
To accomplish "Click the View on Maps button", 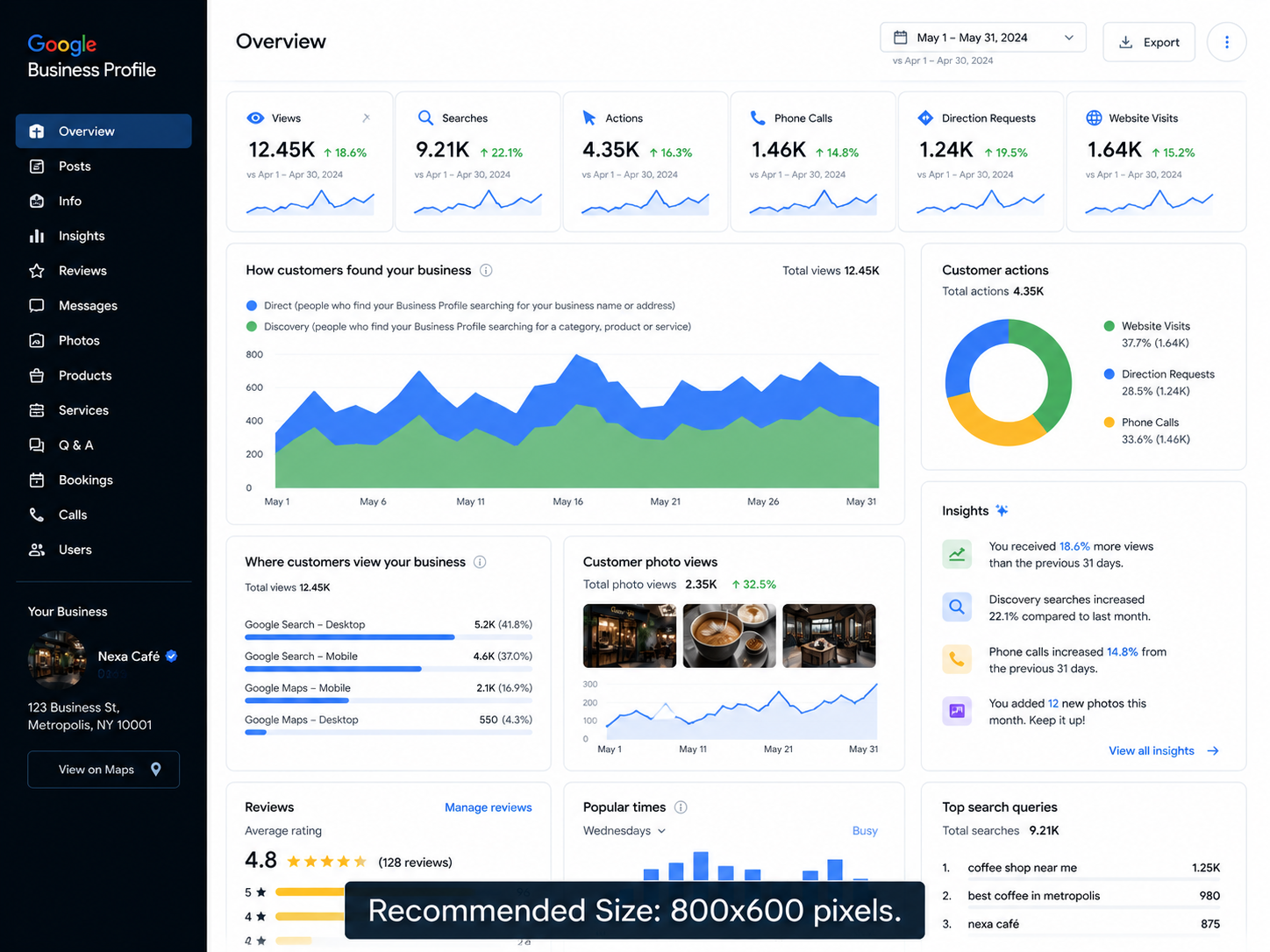I will pos(103,770).
